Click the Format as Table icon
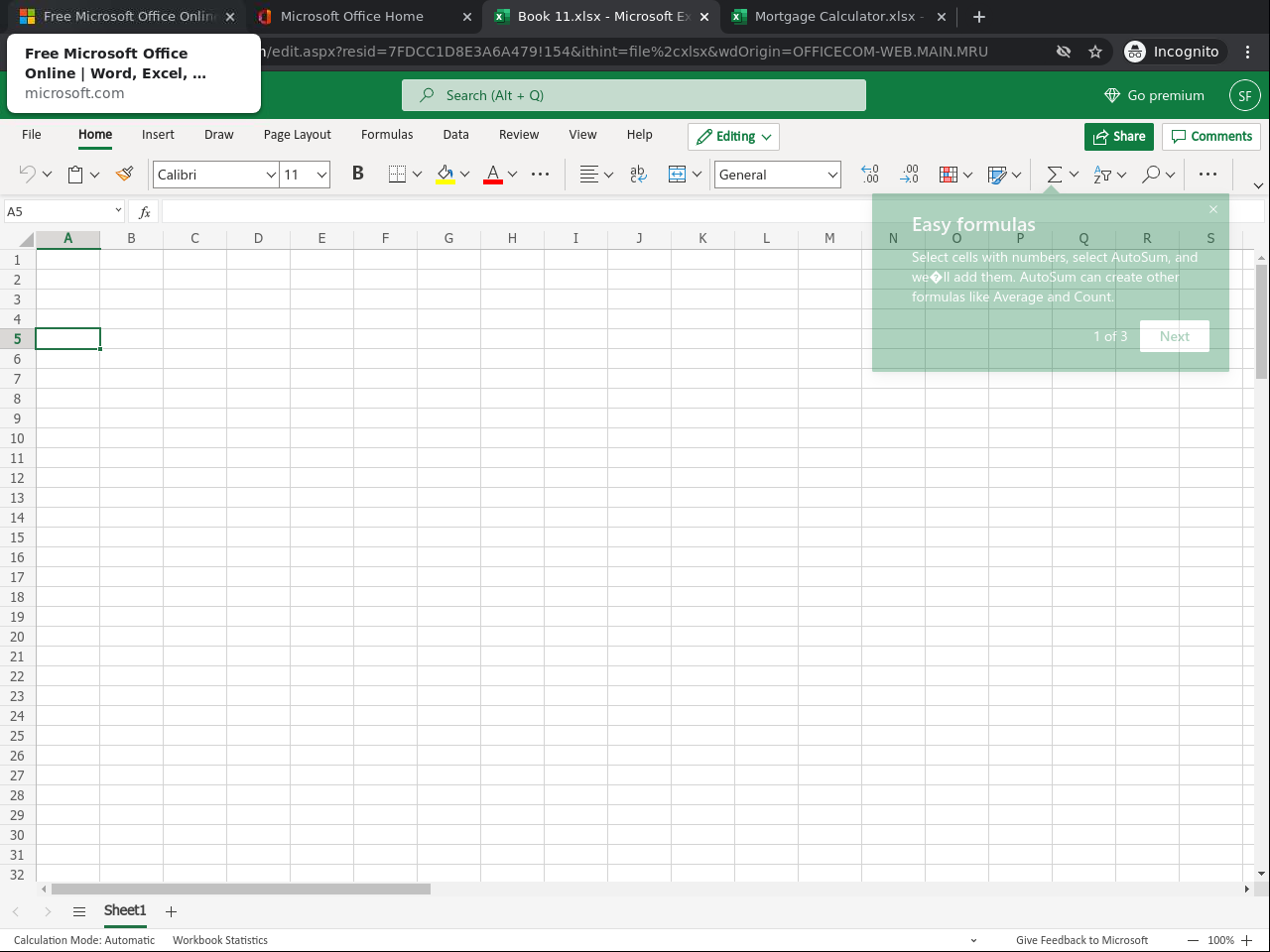Screen dimensions: 1270x952 coord(998,175)
